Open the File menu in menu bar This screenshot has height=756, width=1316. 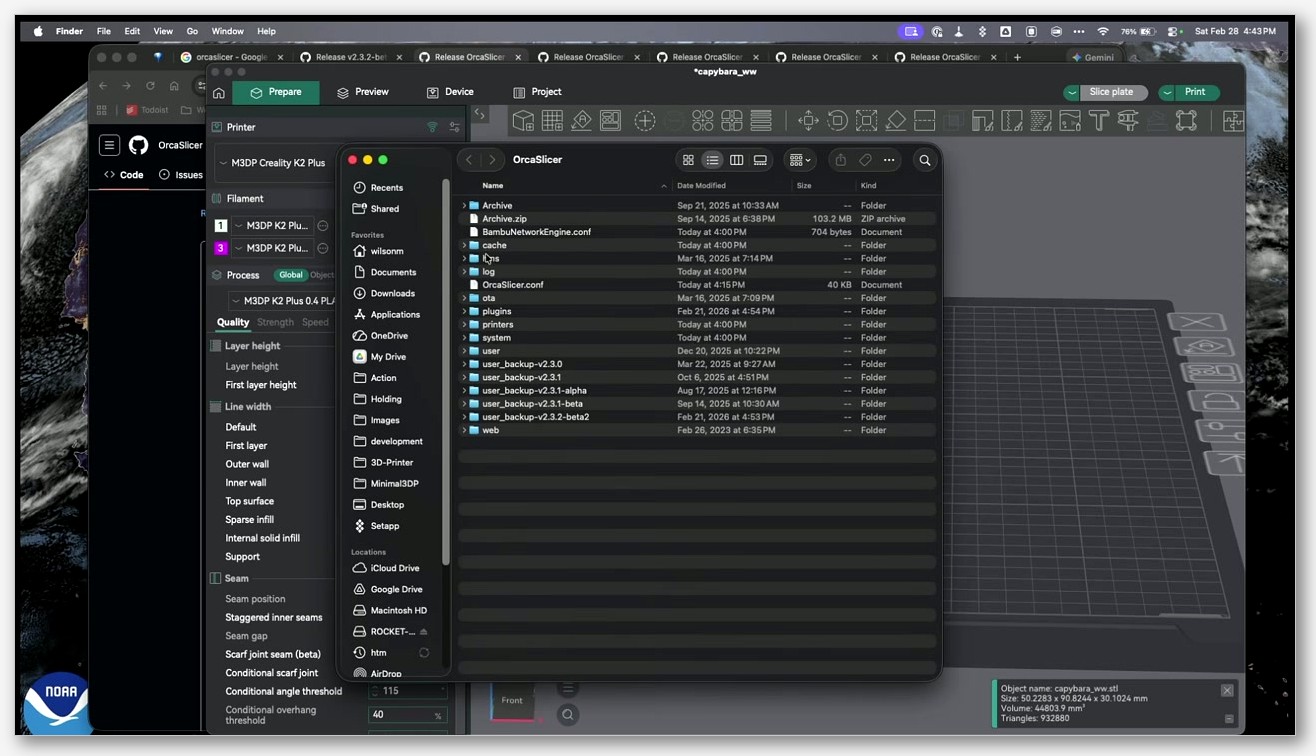coord(103,31)
